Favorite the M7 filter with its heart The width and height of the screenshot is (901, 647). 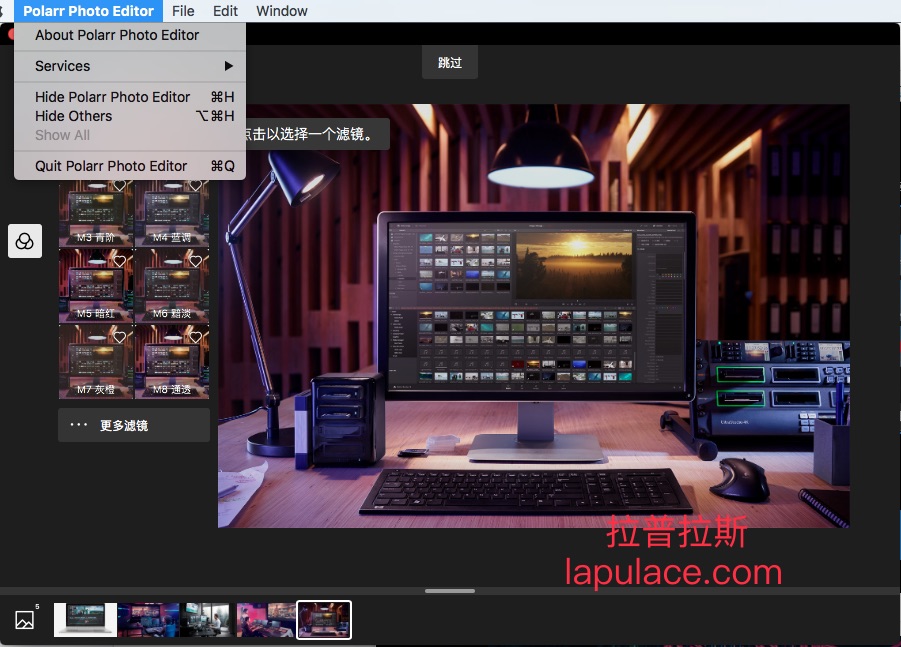[x=120, y=337]
